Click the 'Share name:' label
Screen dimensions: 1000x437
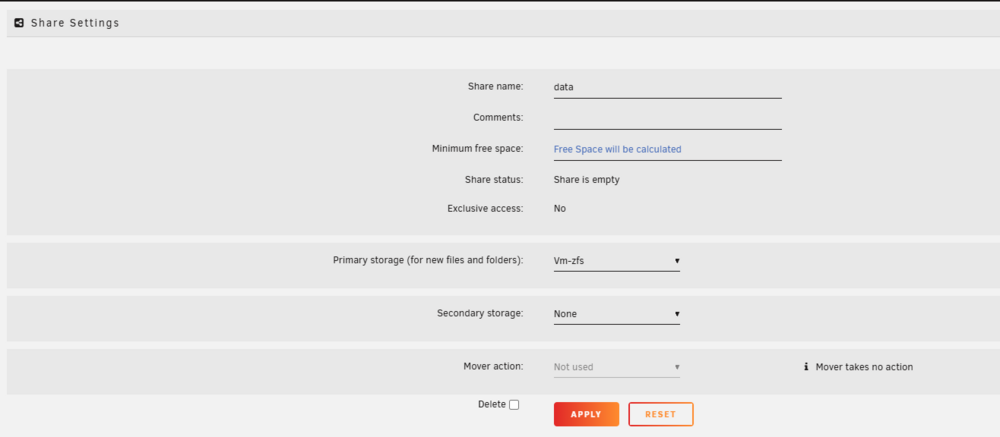click(496, 86)
